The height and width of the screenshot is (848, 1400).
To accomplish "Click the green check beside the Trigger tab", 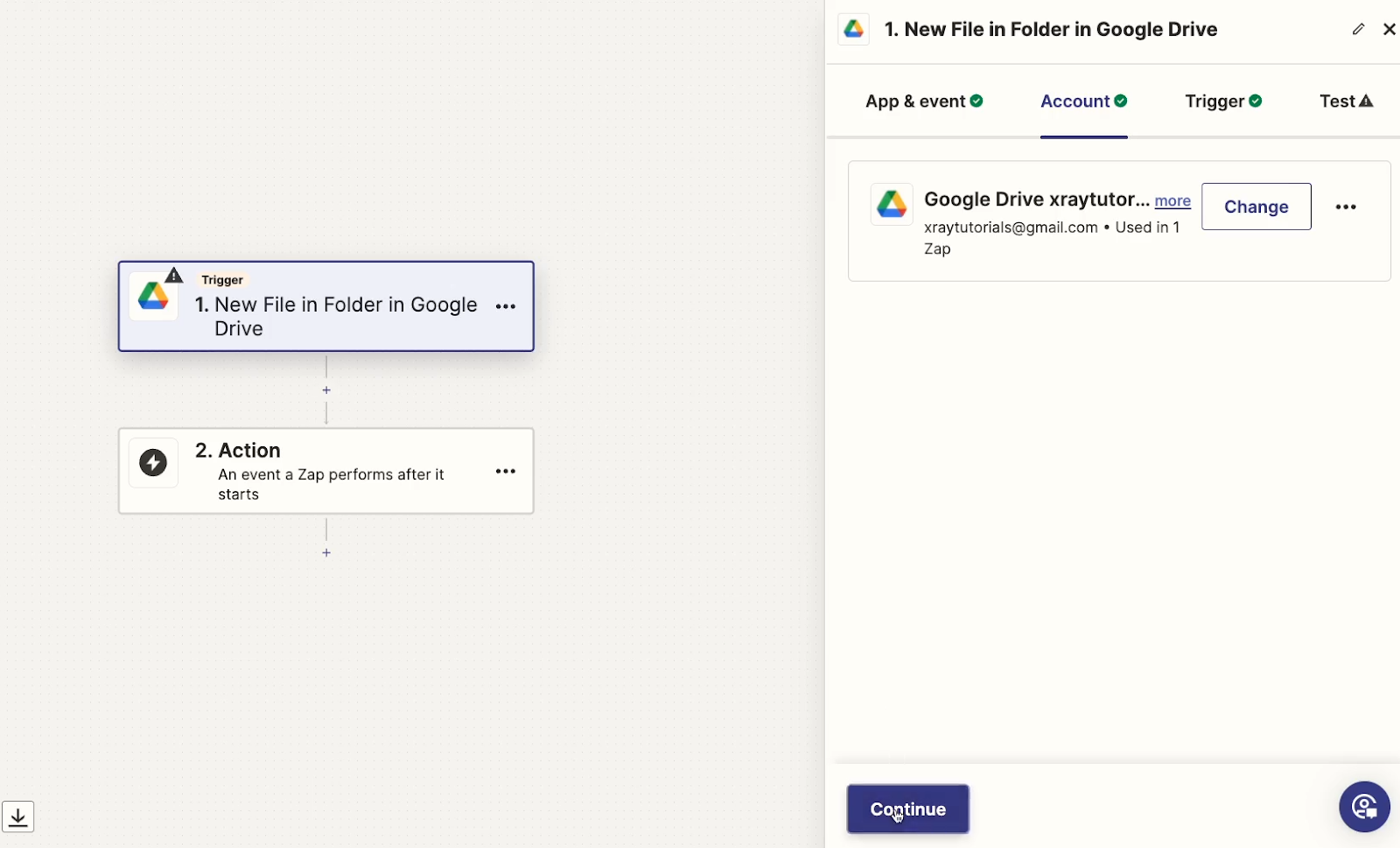I will pyautogui.click(x=1256, y=102).
